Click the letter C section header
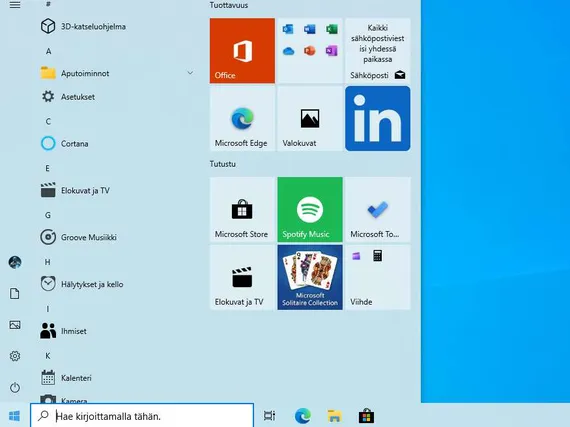Viewport: 570px width, 427px height. pyautogui.click(x=48, y=121)
